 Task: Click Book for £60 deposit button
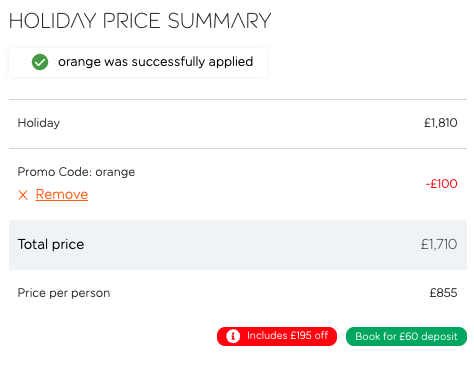[406, 336]
